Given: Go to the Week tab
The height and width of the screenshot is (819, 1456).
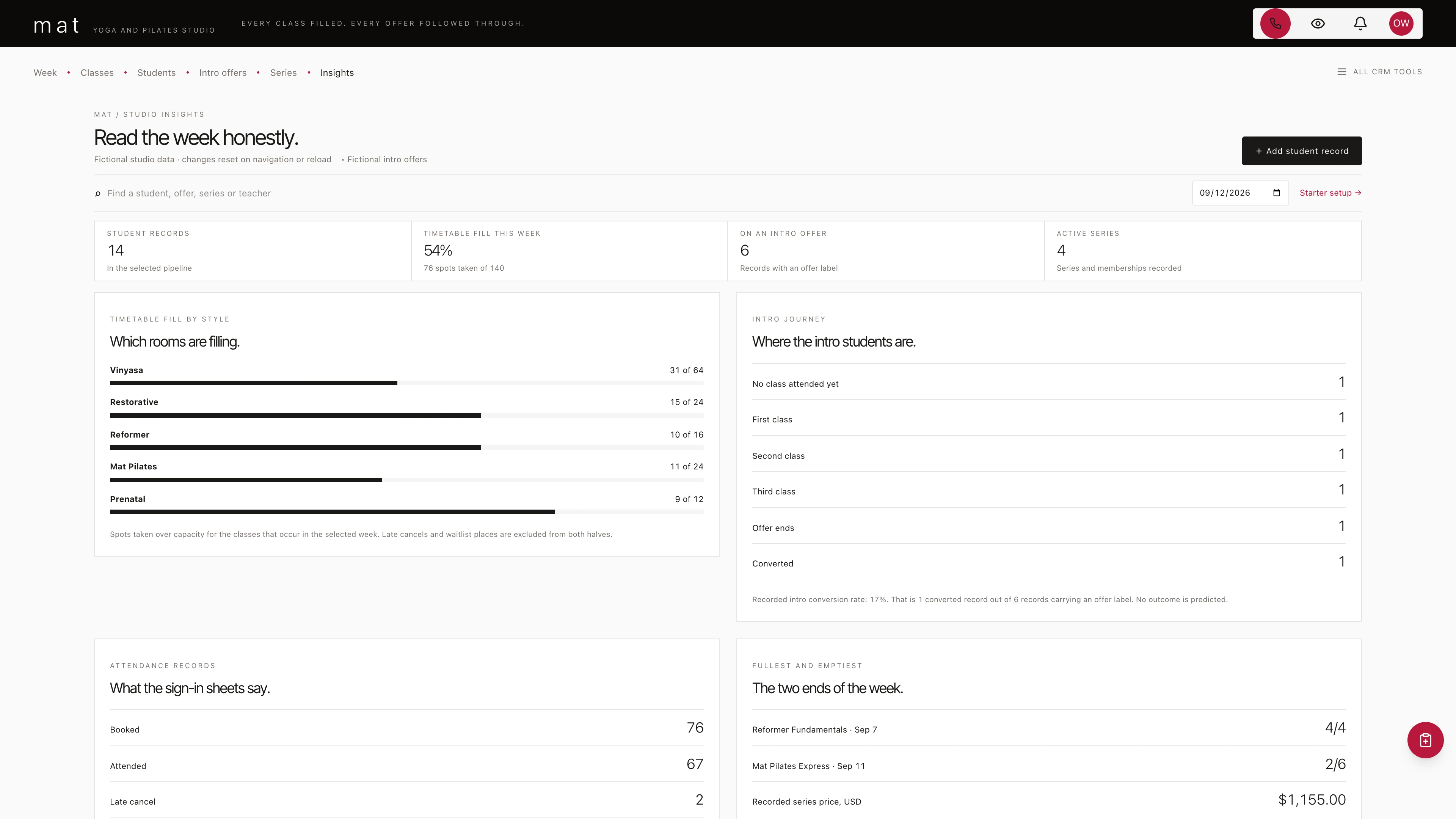Looking at the screenshot, I should click(x=45, y=72).
